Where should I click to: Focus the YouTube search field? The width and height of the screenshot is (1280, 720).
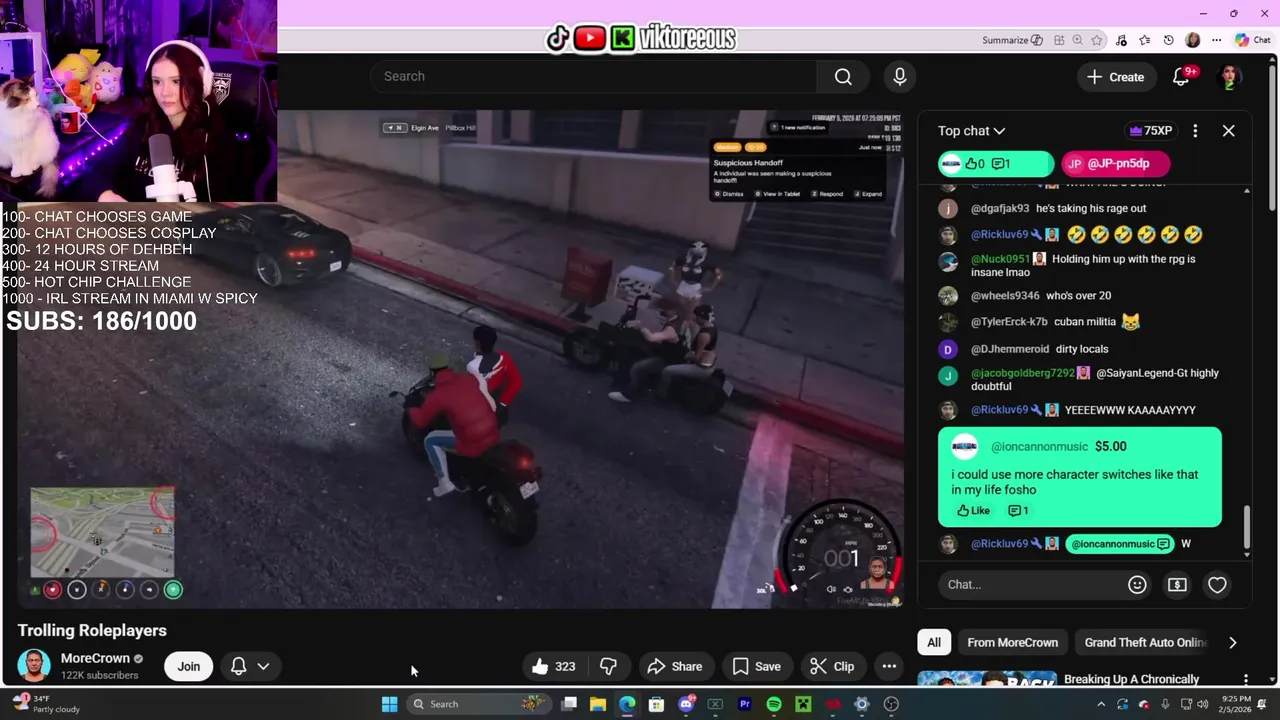[595, 77]
